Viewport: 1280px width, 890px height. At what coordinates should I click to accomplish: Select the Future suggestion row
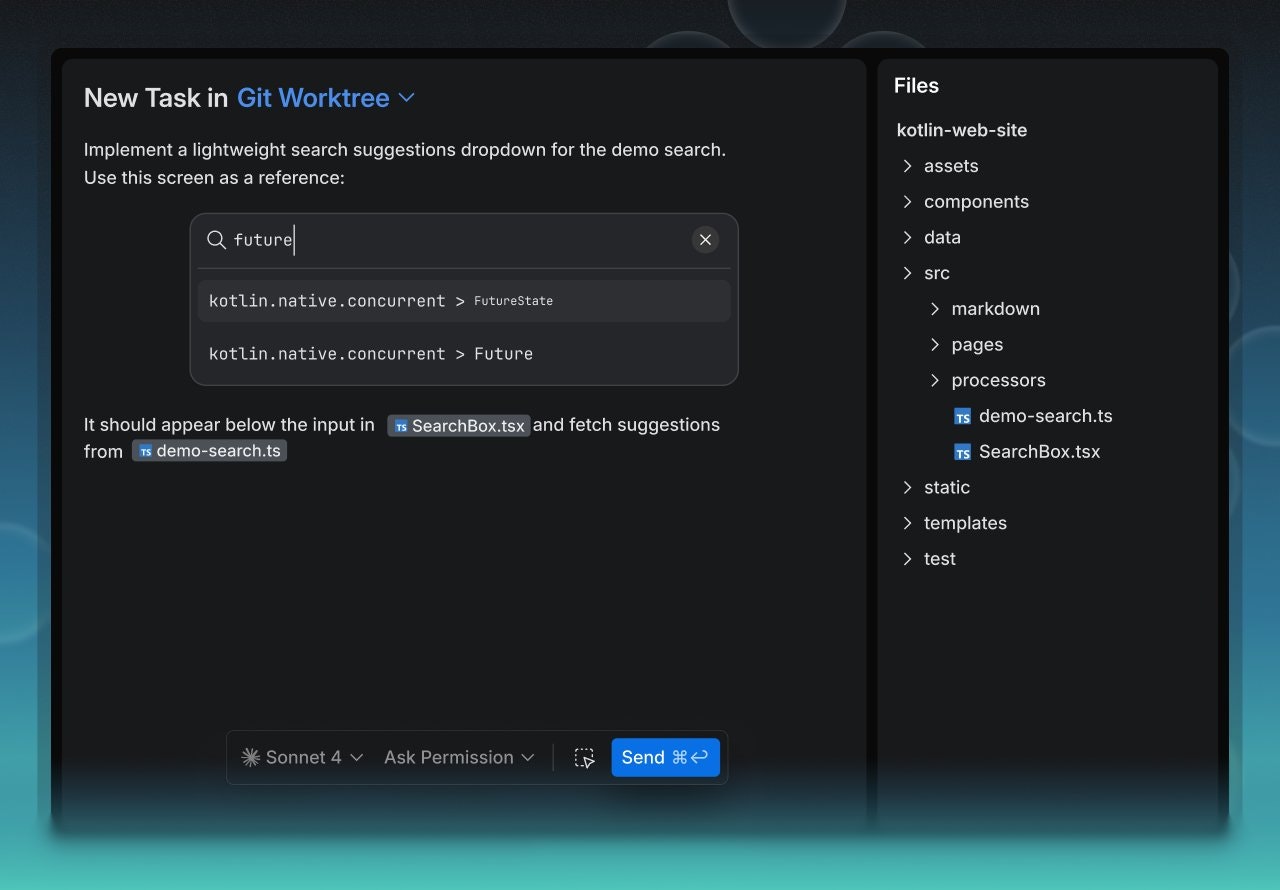tap(464, 353)
